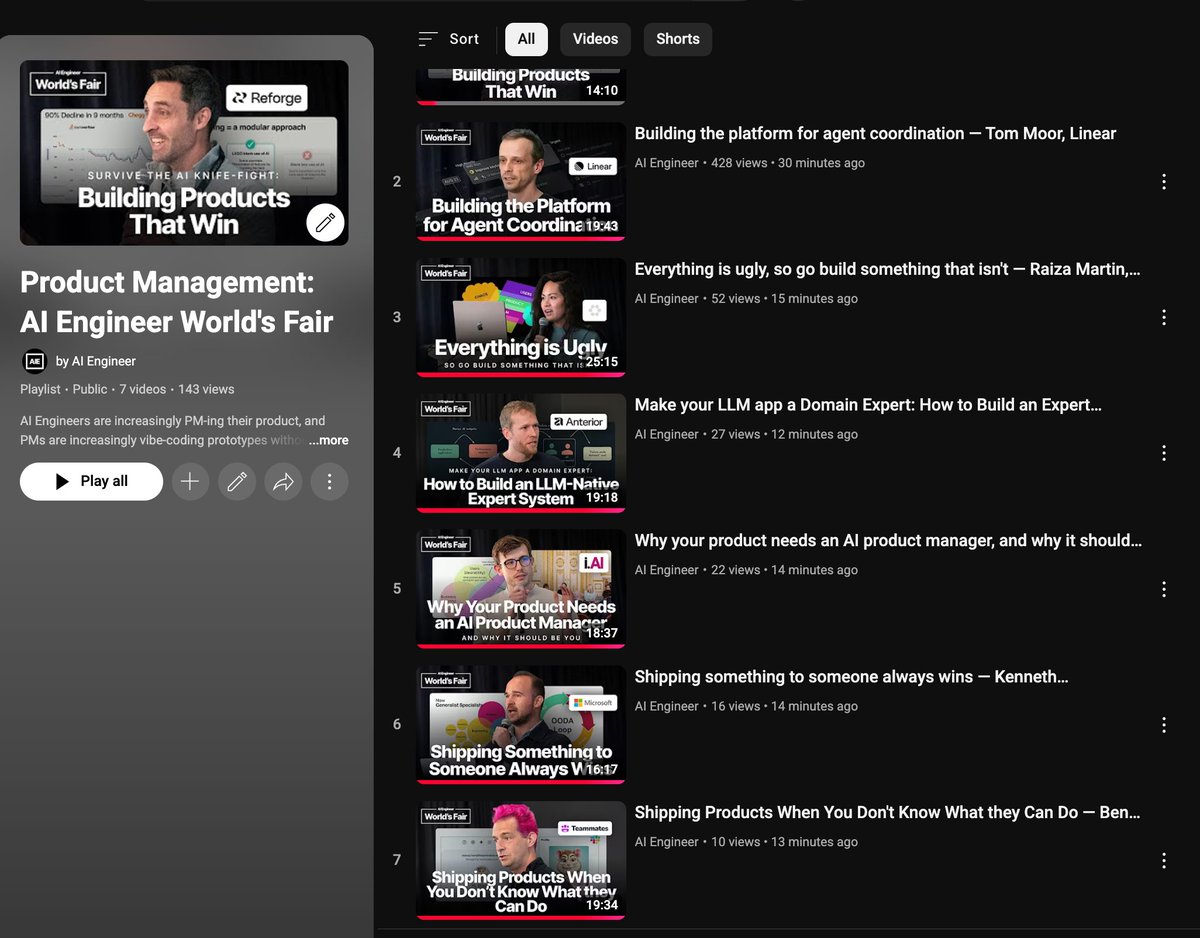Open the Sort dropdown
This screenshot has height=938, width=1200.
(x=449, y=39)
